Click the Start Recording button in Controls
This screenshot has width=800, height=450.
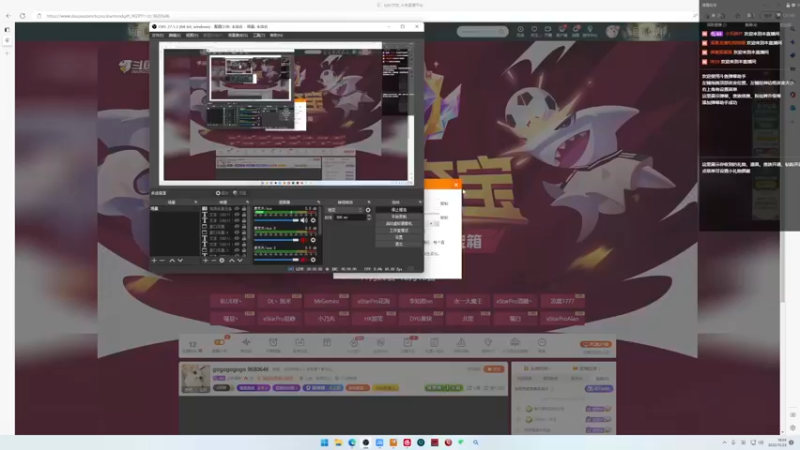coord(398,216)
